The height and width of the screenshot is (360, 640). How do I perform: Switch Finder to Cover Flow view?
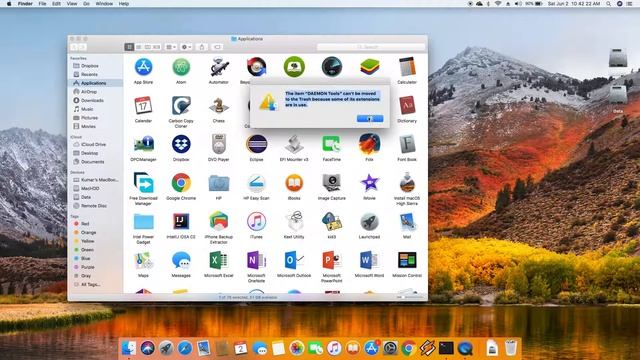pos(156,47)
